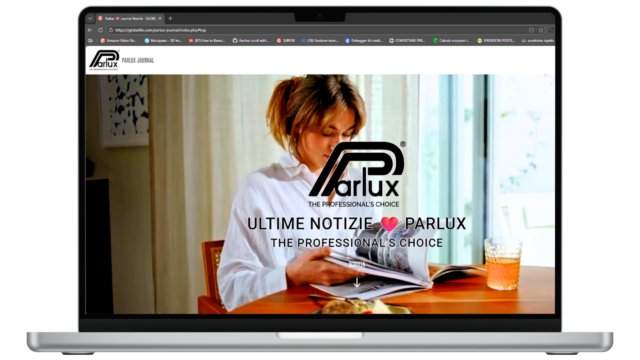This screenshot has width=640, height=360.
Task: Open the CONVERTIRE PIX... bookmark
Action: [x=407, y=40]
